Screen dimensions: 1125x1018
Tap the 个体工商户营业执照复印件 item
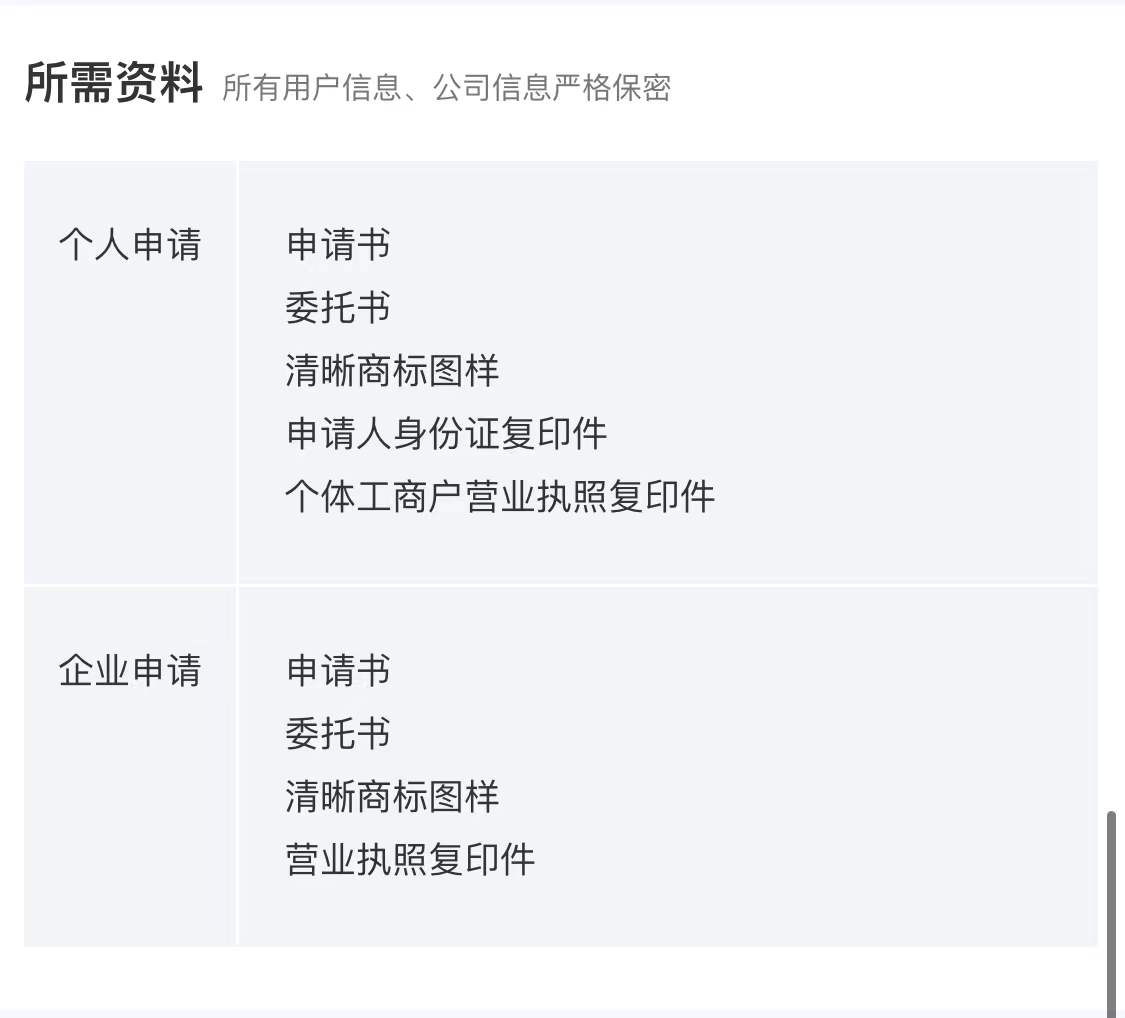(x=500, y=497)
